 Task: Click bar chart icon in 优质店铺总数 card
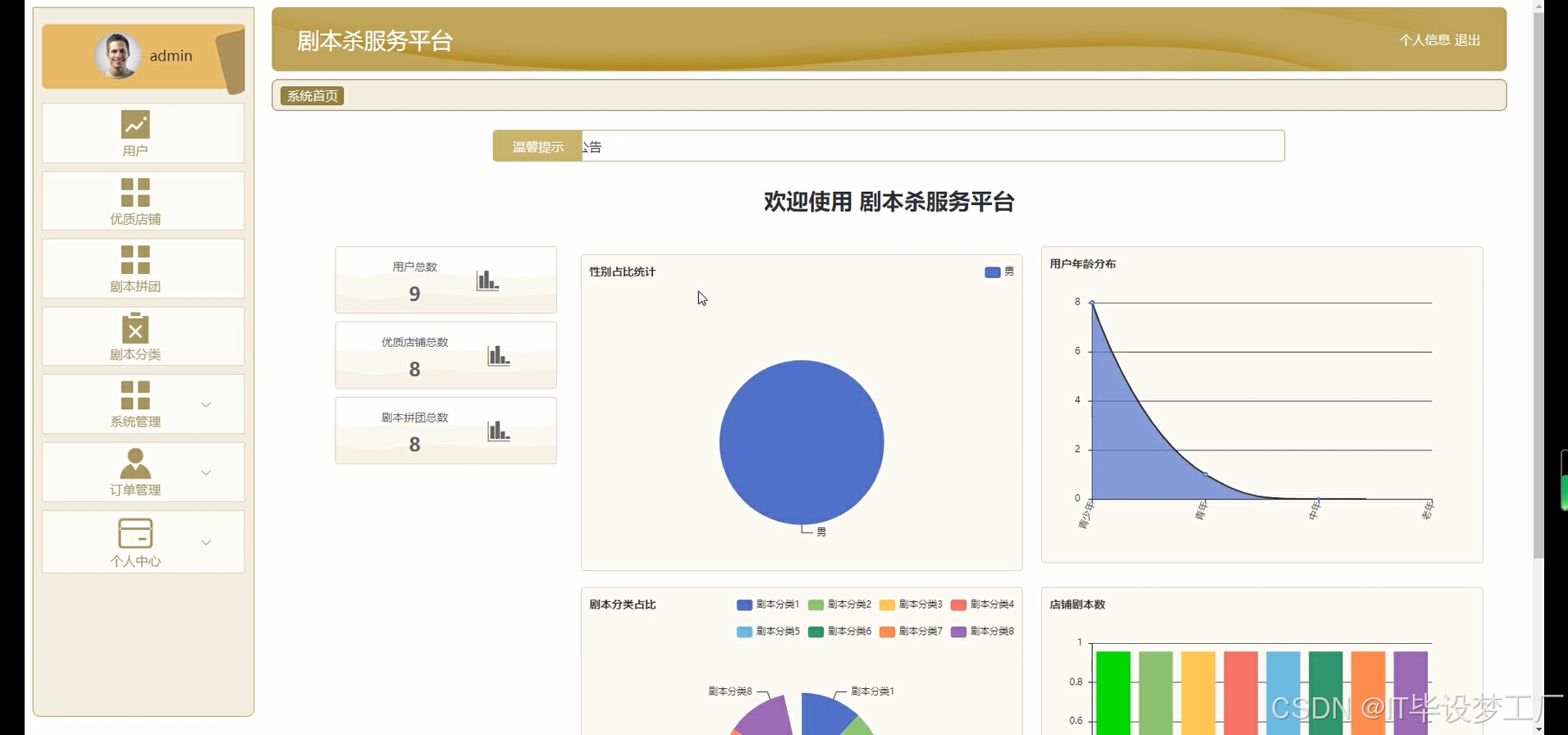click(499, 355)
